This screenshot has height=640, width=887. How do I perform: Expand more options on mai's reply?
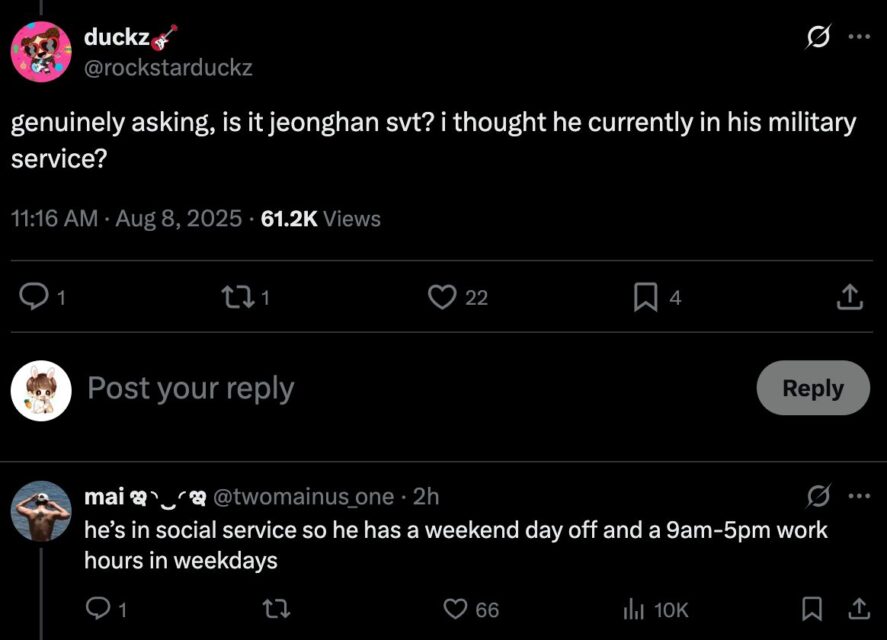pos(858,496)
